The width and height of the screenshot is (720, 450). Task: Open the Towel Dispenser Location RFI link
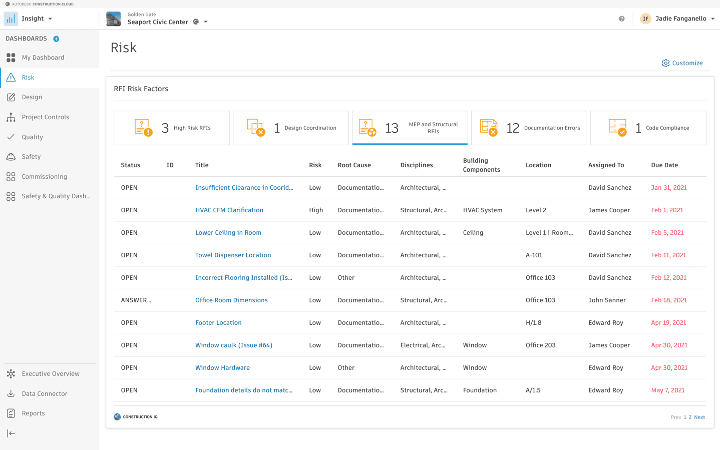point(232,255)
